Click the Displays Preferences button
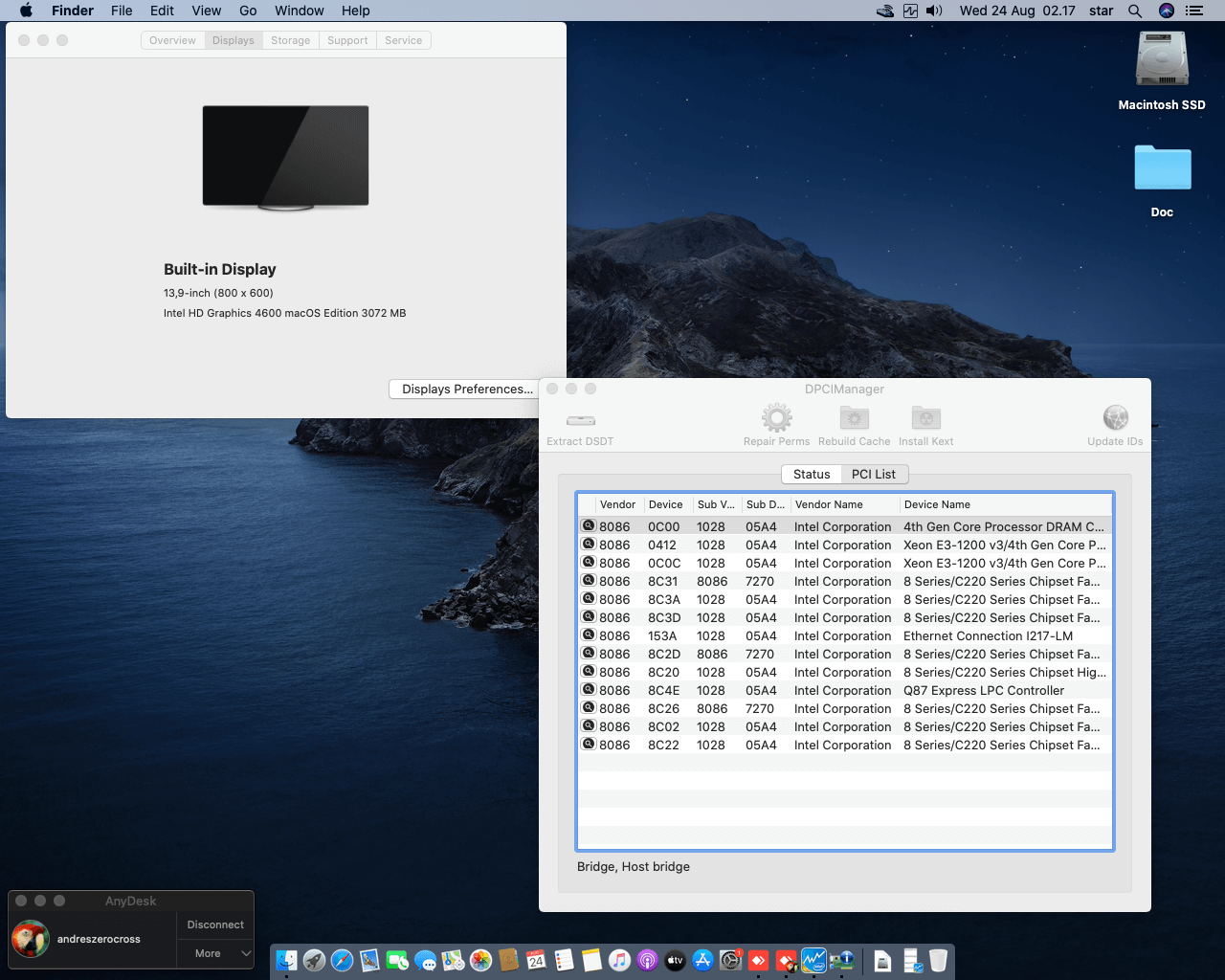The width and height of the screenshot is (1225, 980). tap(466, 390)
